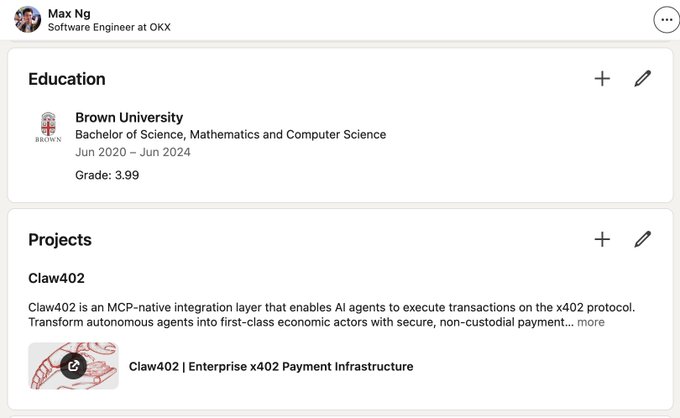The width and height of the screenshot is (680, 418).
Task: Open the three-dot more options menu
Action: point(664,19)
